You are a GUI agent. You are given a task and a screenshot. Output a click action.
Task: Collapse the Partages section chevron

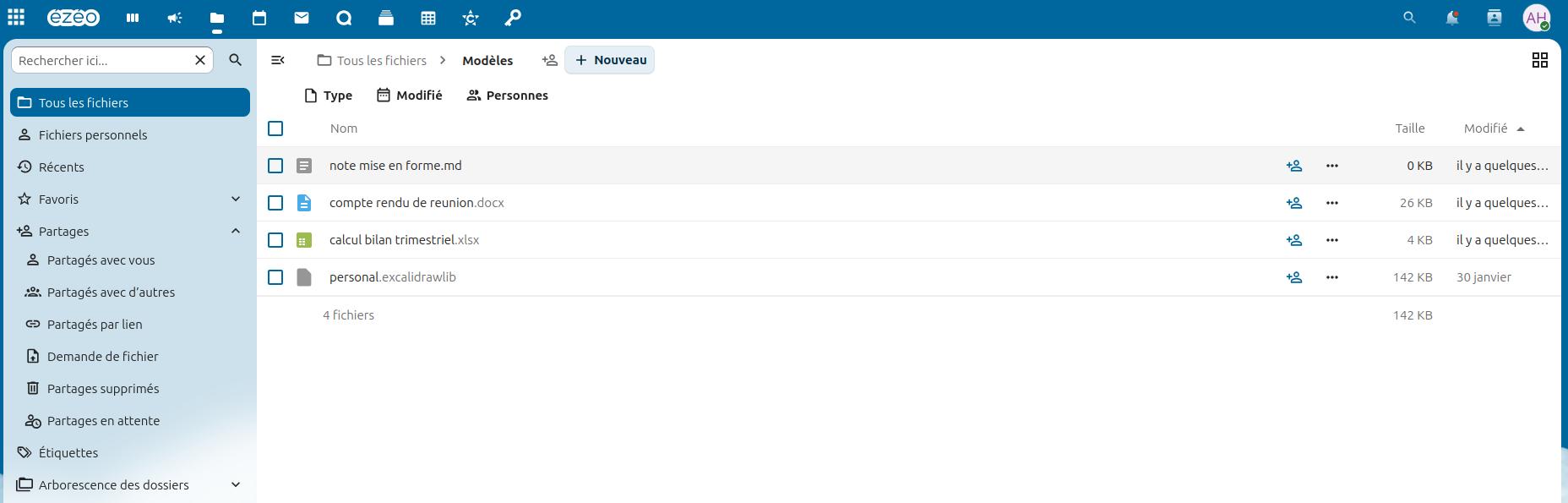point(236,231)
